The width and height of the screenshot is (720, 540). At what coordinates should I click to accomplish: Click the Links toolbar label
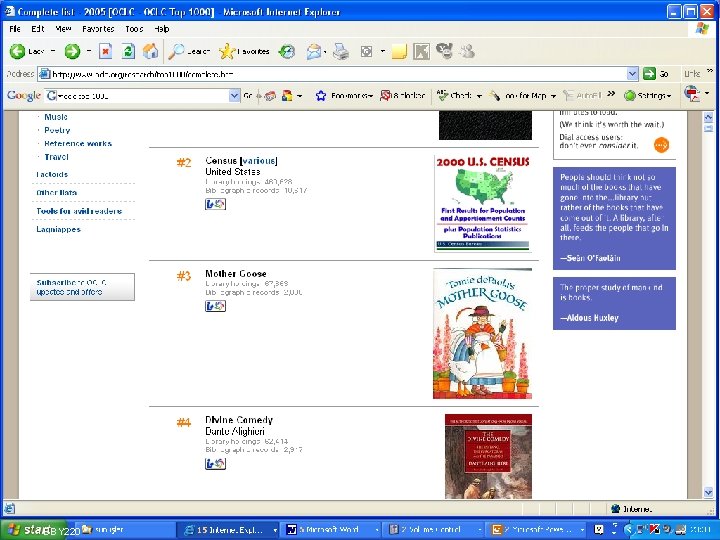pos(692,73)
